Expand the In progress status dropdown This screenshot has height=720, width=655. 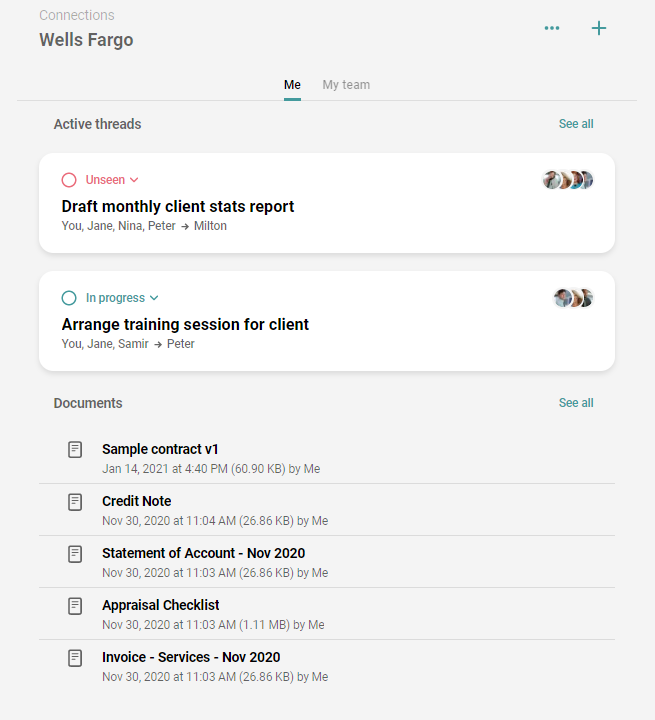(122, 298)
